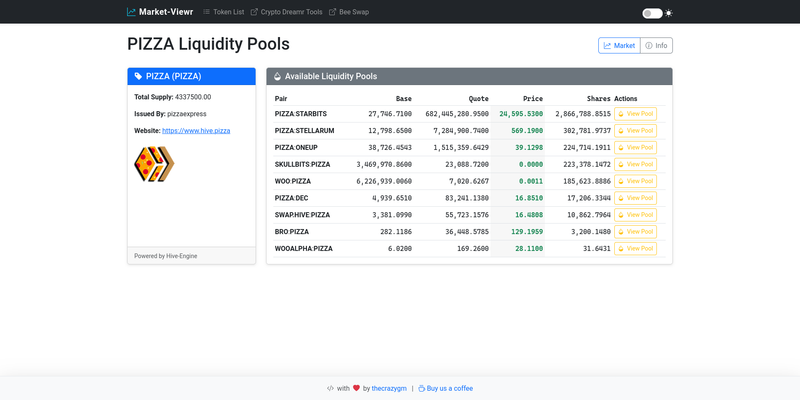The height and width of the screenshot is (400, 800).
Task: Click the price 39.1298
Action: click(x=529, y=147)
